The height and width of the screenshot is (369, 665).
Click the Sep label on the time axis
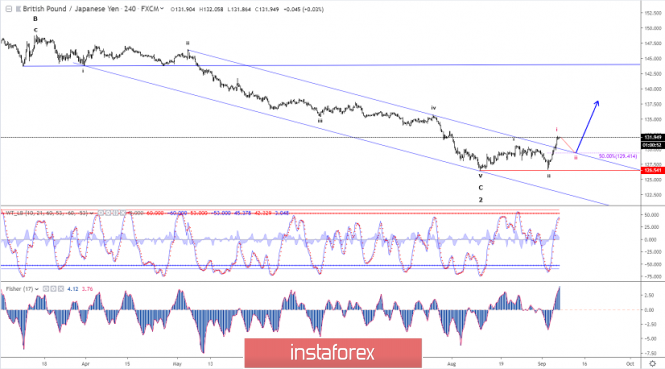point(542,364)
